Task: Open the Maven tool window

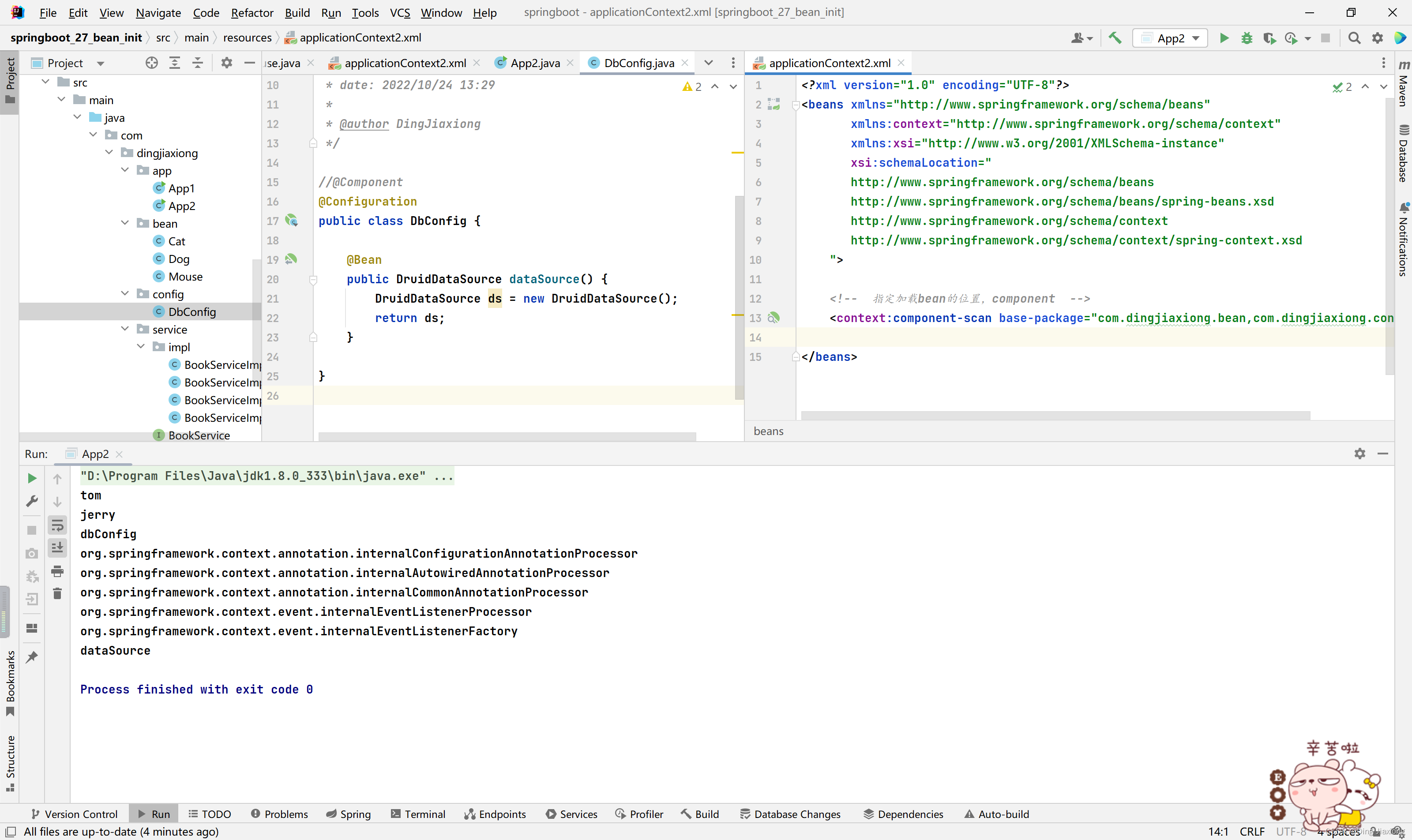Action: (x=1404, y=83)
